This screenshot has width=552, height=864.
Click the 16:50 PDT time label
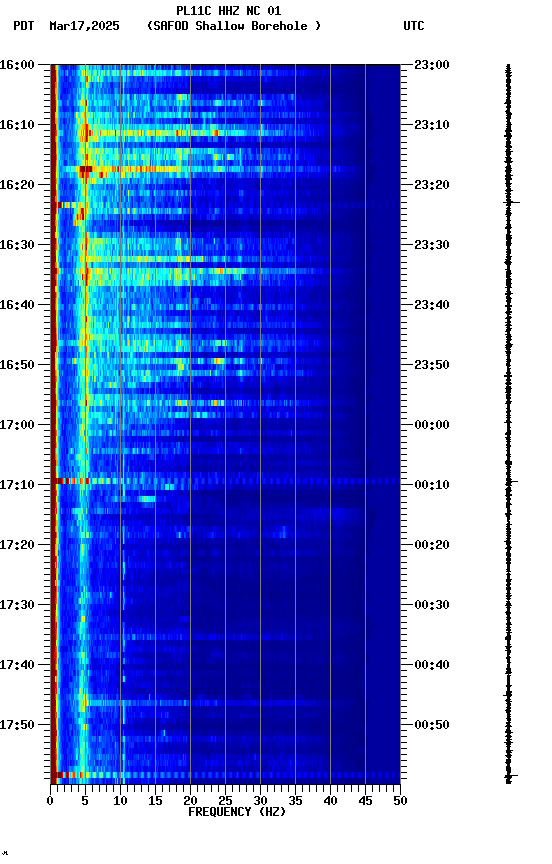[x=17, y=365]
